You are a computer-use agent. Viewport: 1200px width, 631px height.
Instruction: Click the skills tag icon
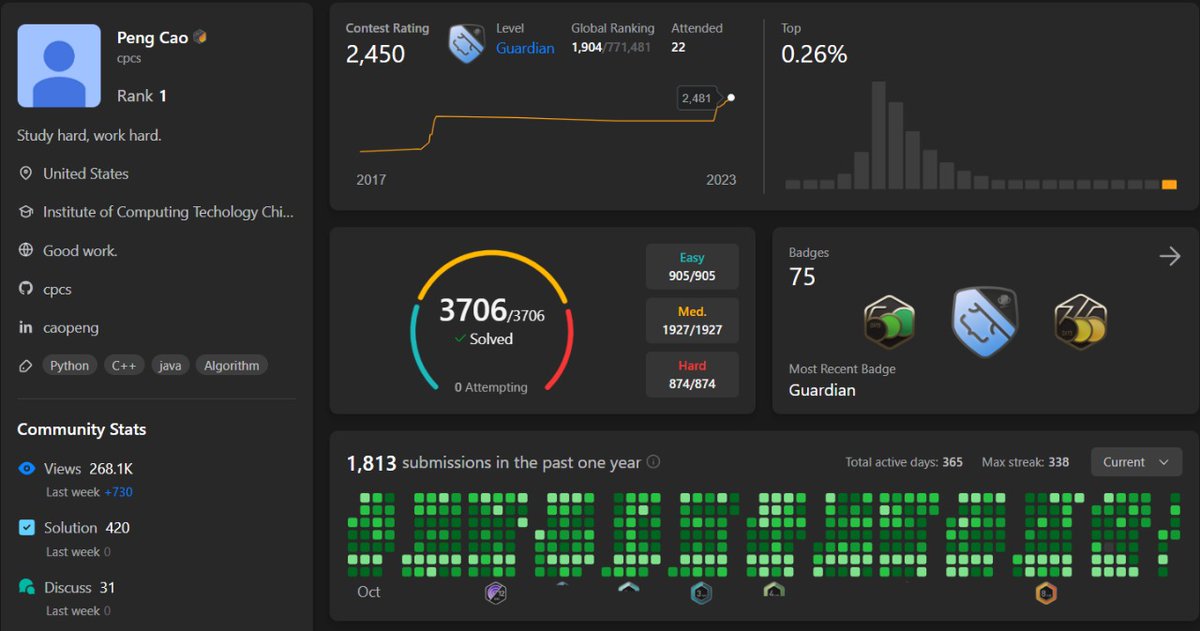(x=26, y=366)
